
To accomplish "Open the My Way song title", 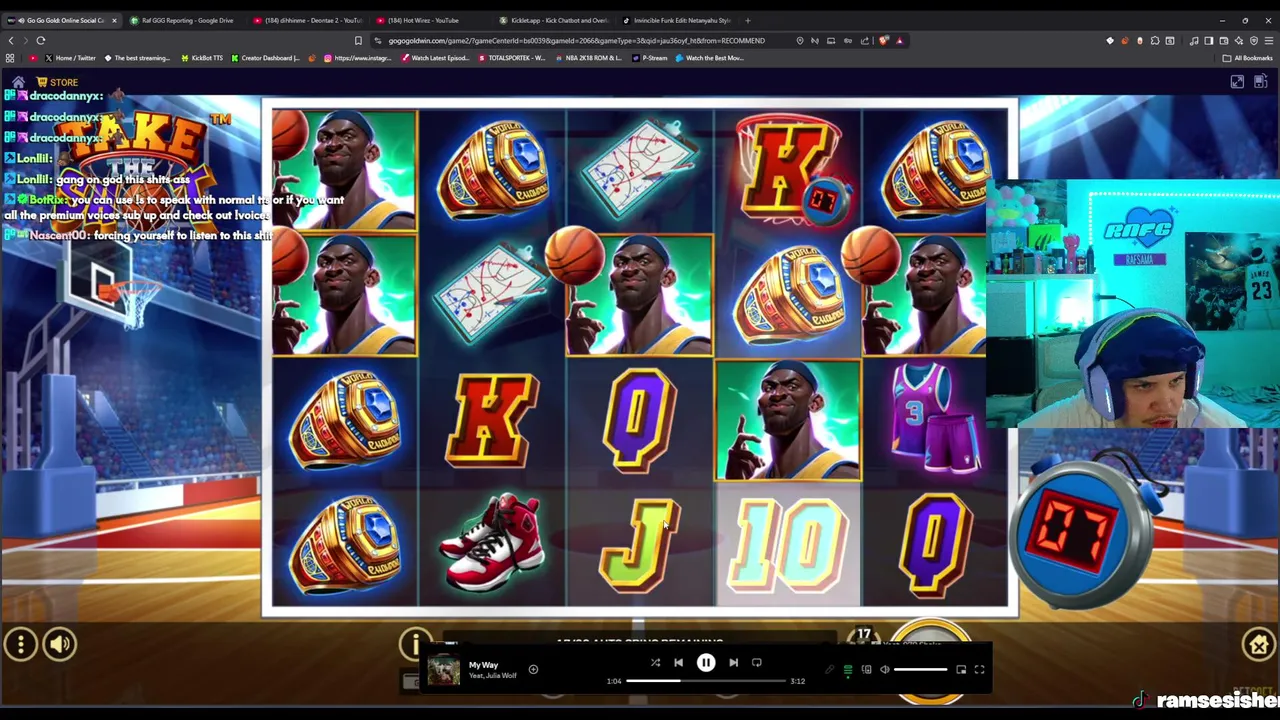I will [x=483, y=665].
